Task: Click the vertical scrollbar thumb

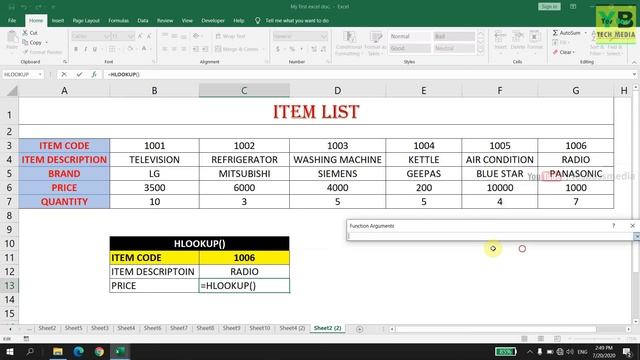Action: pos(636,182)
